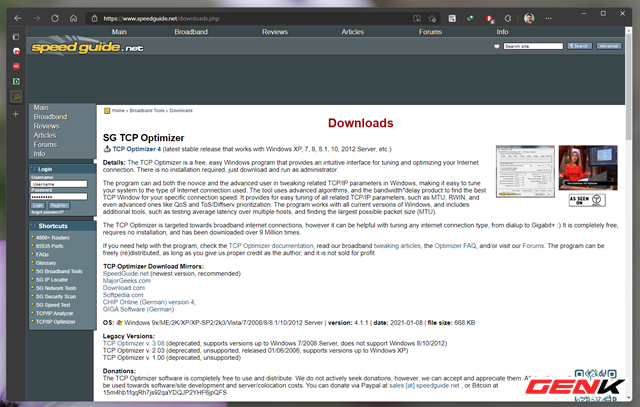Open browser settings and more menu
640x407 pixels.
(x=548, y=18)
